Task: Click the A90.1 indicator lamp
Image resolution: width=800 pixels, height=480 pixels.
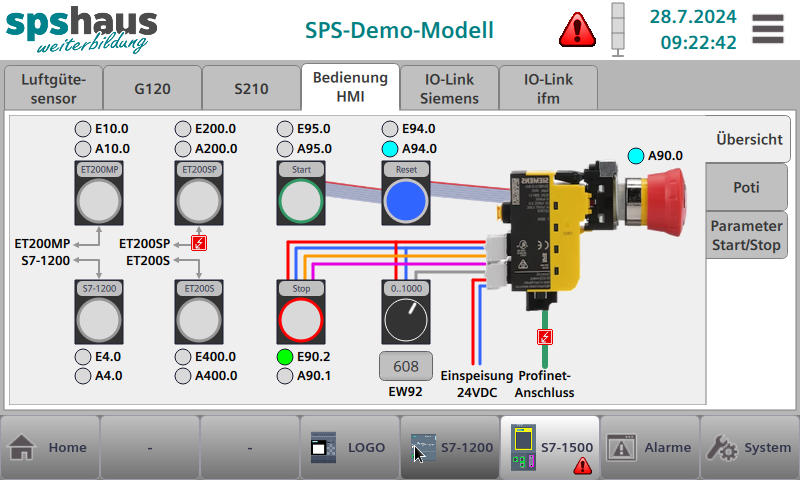Action: [x=285, y=376]
